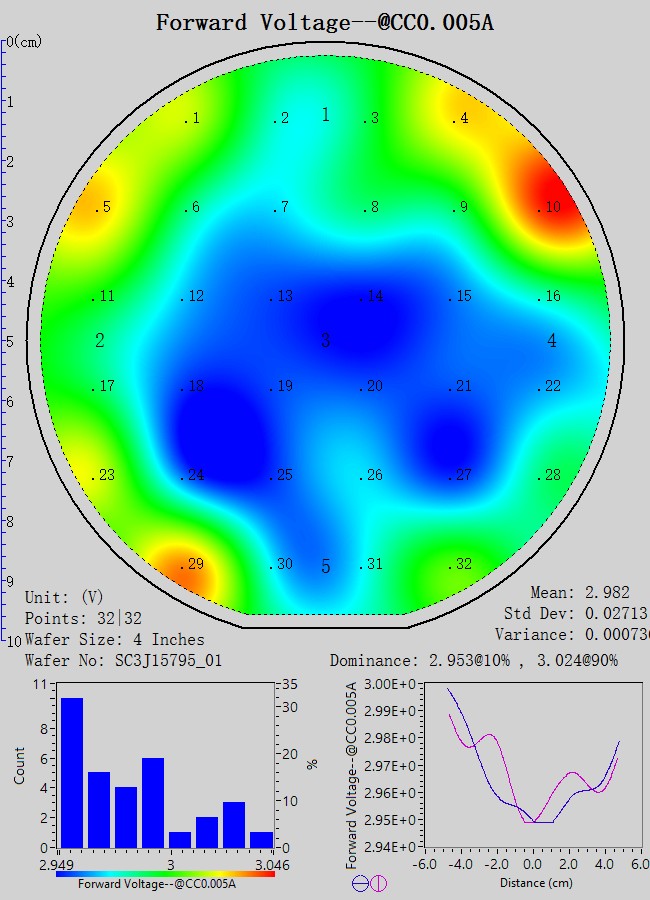Click the Forward Voltage chart title
Image resolution: width=650 pixels, height=900 pixels.
pyautogui.click(x=324, y=22)
